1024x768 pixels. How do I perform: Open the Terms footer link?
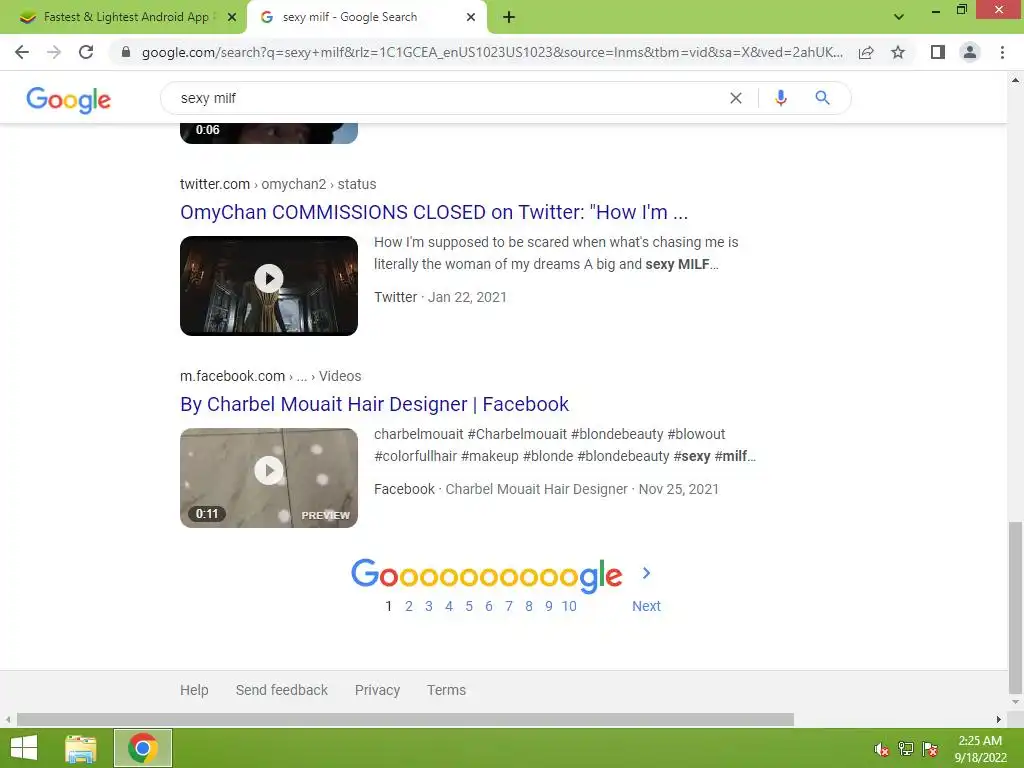pos(446,690)
